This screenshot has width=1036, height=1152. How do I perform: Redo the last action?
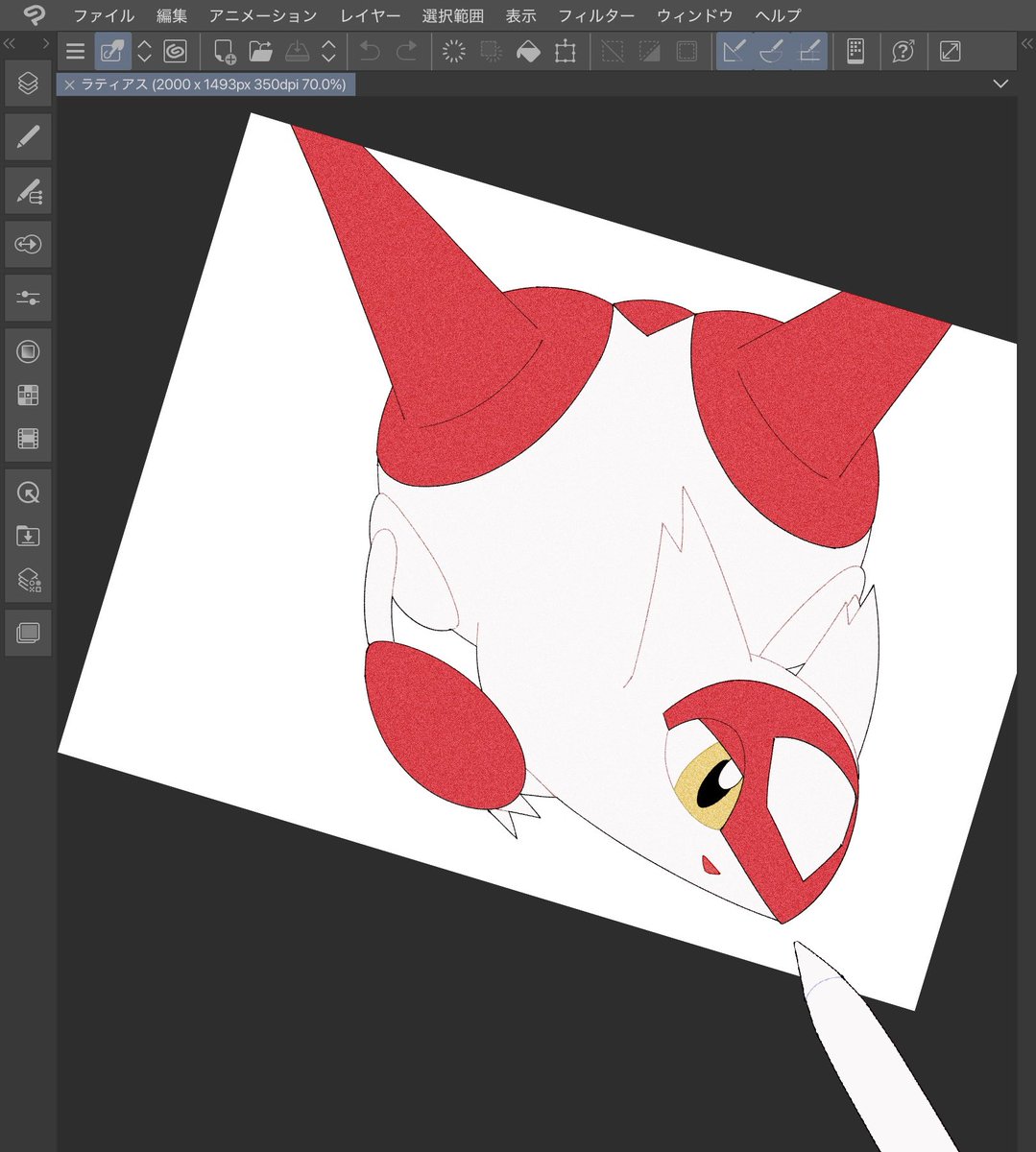point(407,51)
